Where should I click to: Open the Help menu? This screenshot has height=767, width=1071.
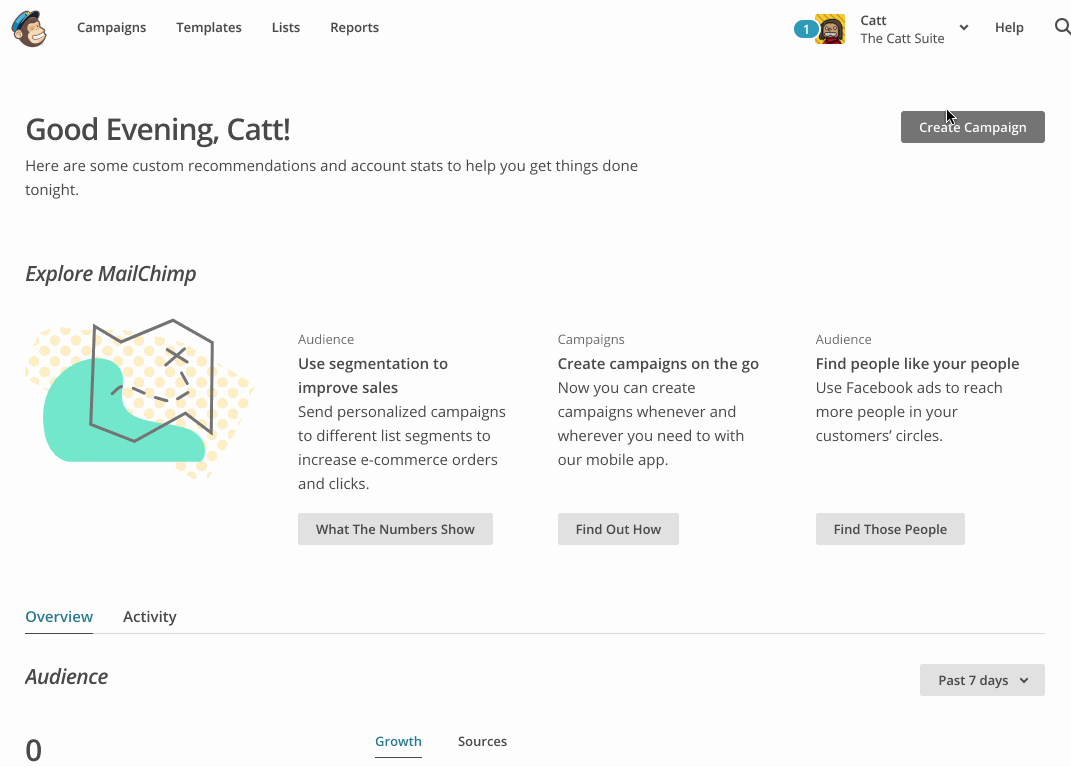(1009, 27)
